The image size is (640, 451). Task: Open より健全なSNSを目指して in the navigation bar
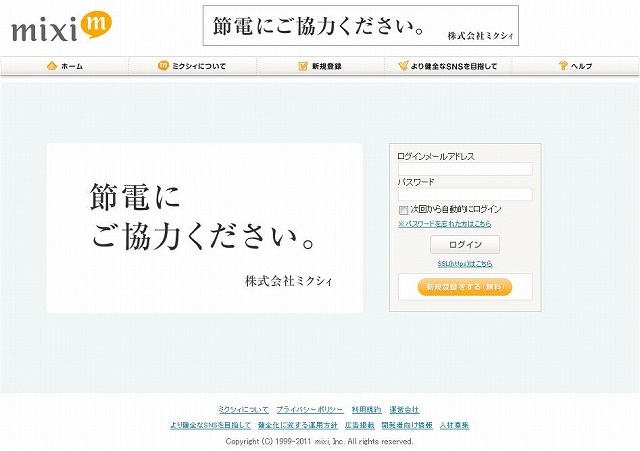tap(448, 66)
